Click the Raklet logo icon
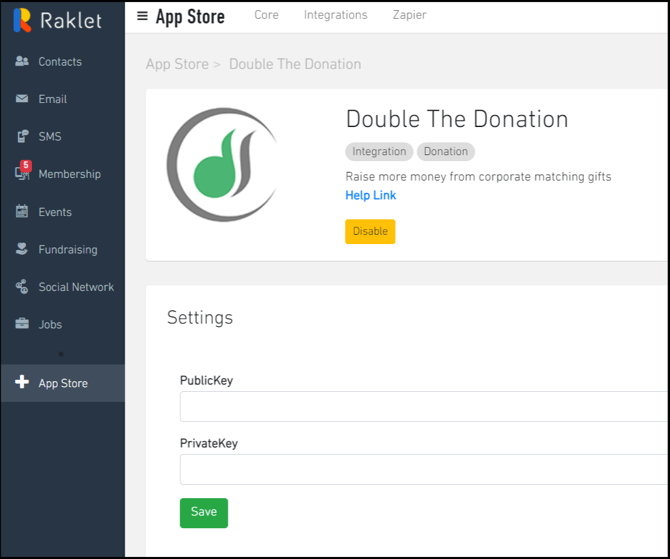This screenshot has width=670, height=559. pos(22,20)
